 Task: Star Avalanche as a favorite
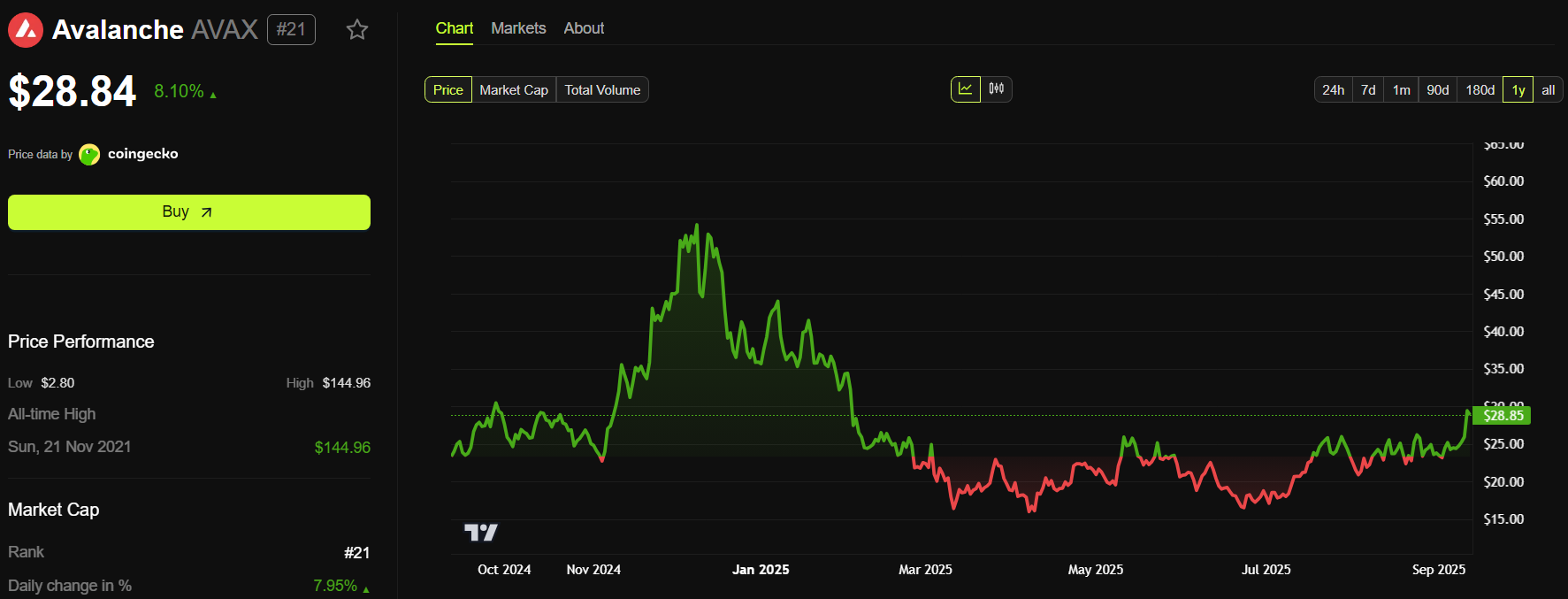[x=357, y=30]
